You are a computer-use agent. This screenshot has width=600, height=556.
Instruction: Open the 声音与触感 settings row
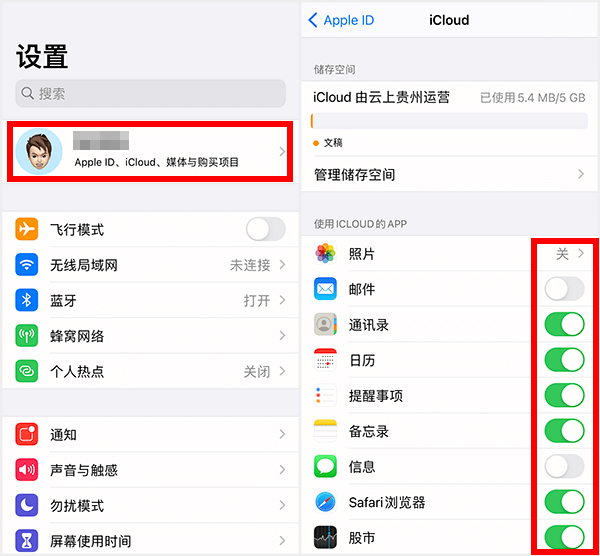coord(150,470)
